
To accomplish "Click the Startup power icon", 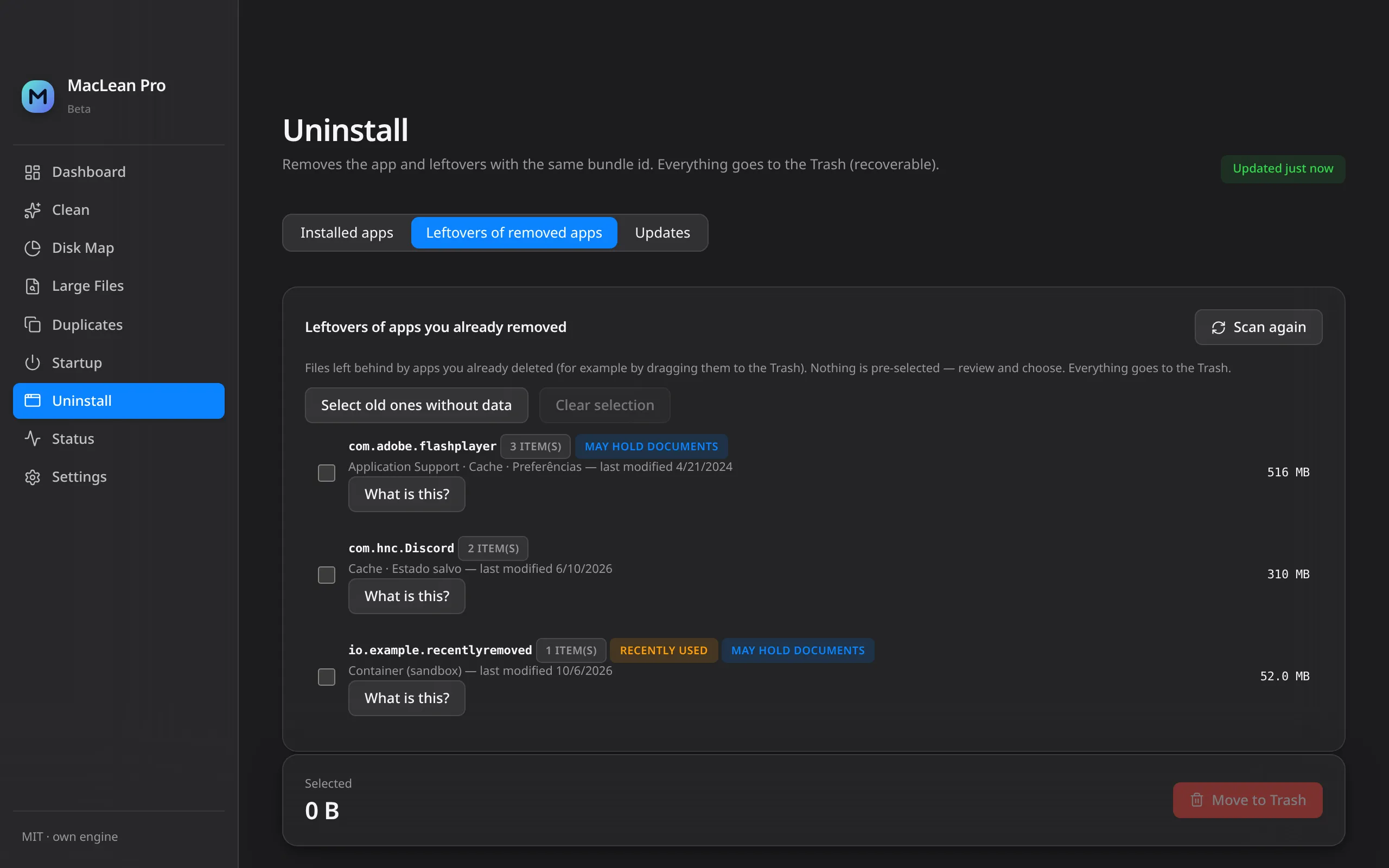I will point(33,363).
